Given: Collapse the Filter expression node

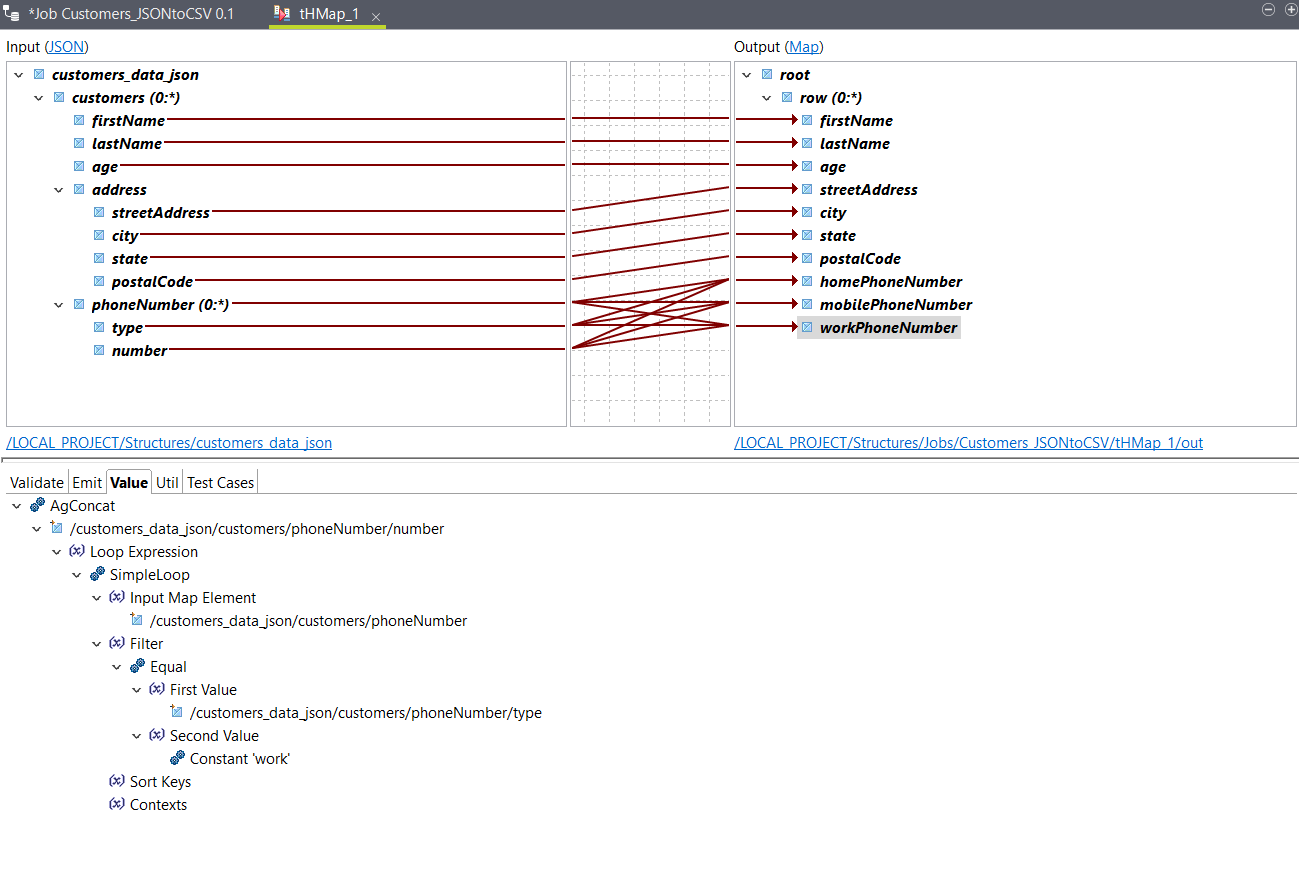Looking at the screenshot, I should click(97, 644).
